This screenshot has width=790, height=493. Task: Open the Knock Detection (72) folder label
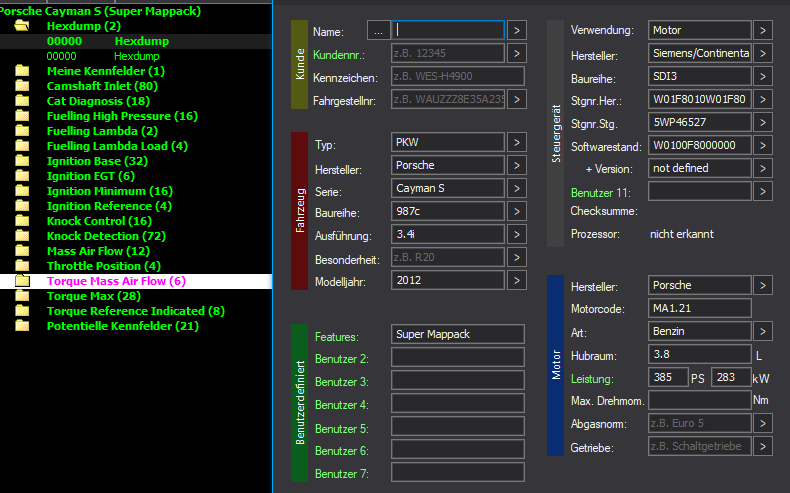106,236
